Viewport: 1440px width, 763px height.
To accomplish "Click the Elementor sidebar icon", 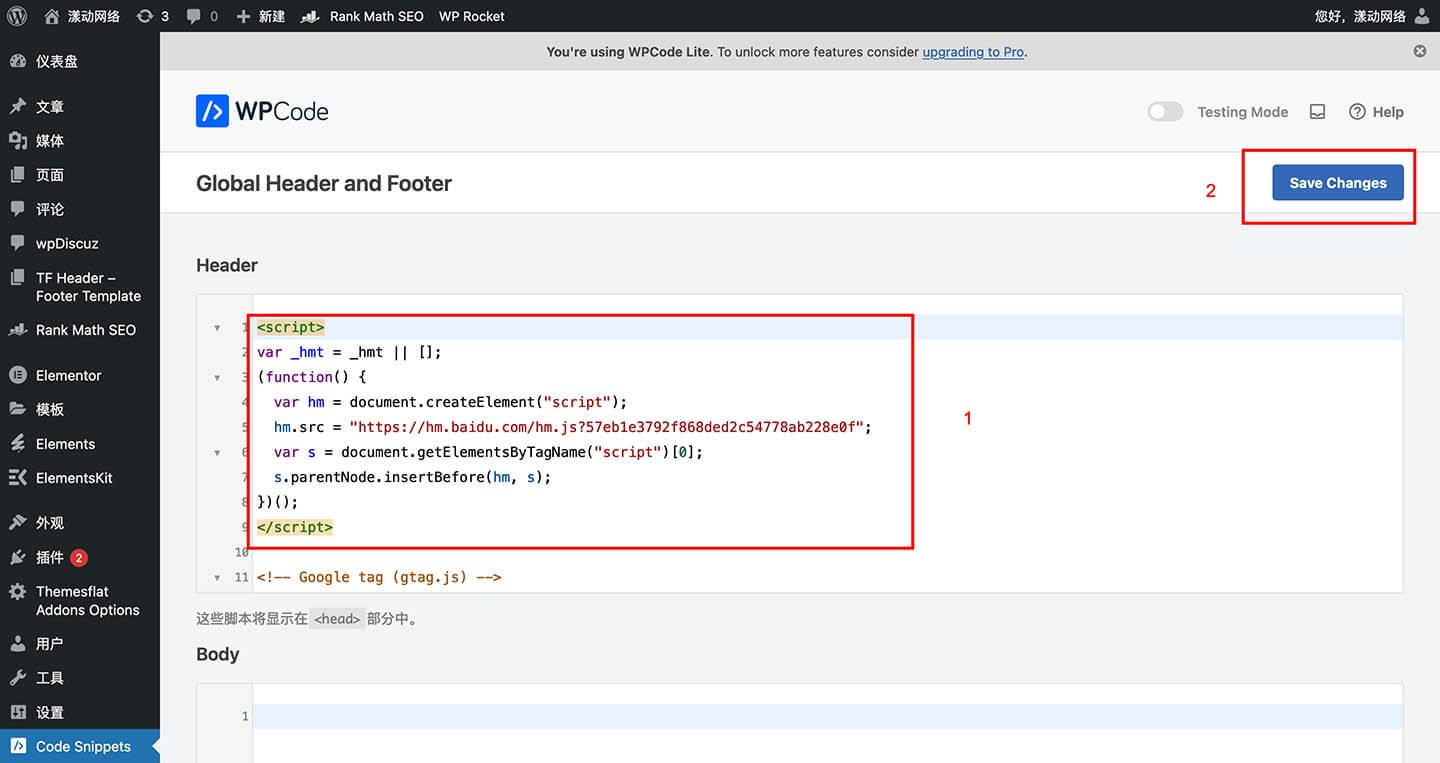I will click(x=18, y=375).
